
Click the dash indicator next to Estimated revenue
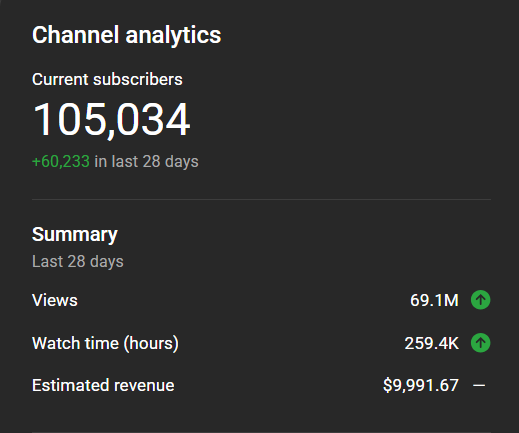[479, 386]
